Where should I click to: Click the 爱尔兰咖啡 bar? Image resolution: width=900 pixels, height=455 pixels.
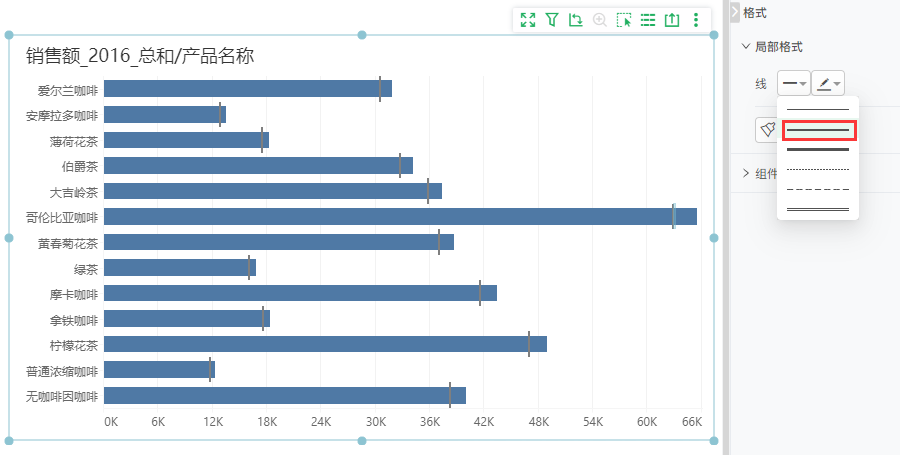248,88
